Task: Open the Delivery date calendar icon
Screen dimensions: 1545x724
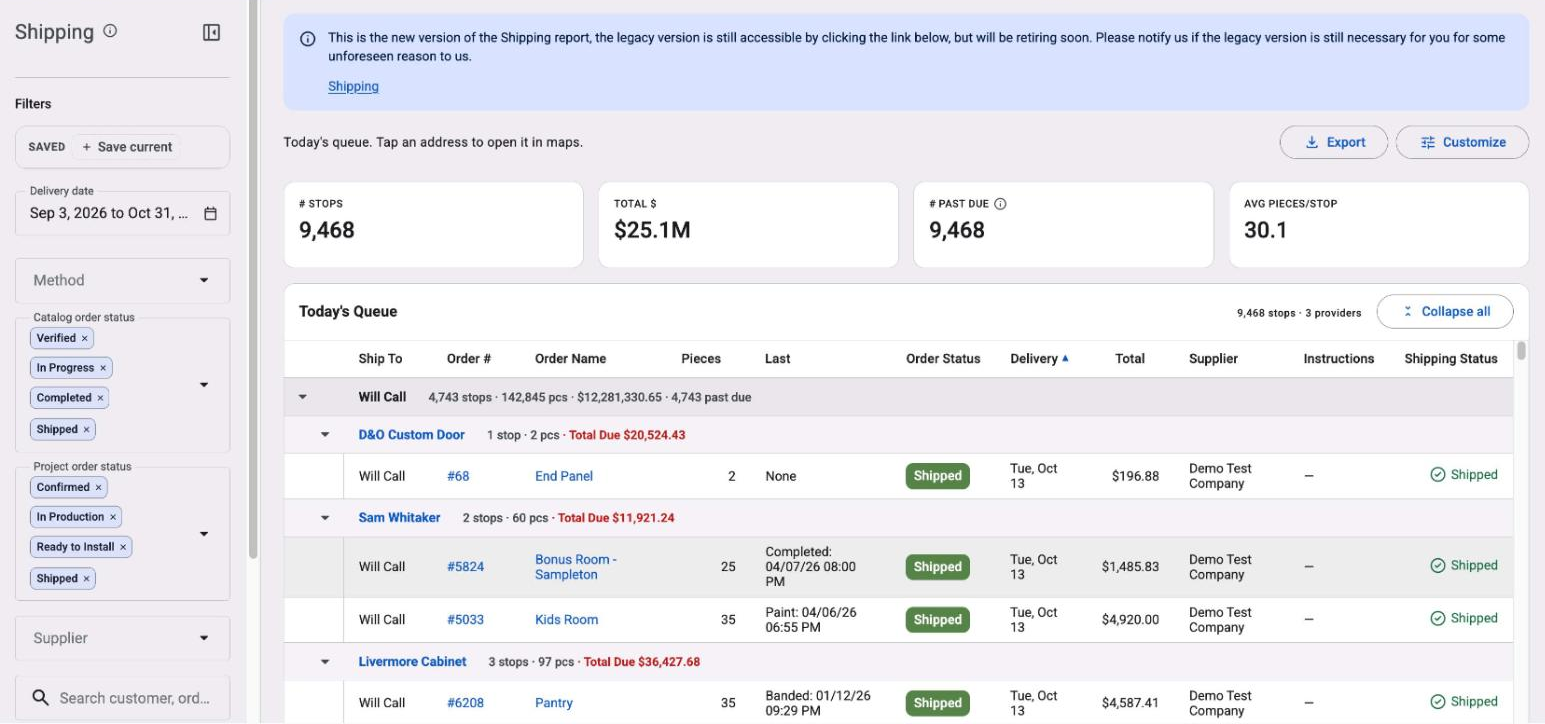Action: (210, 213)
